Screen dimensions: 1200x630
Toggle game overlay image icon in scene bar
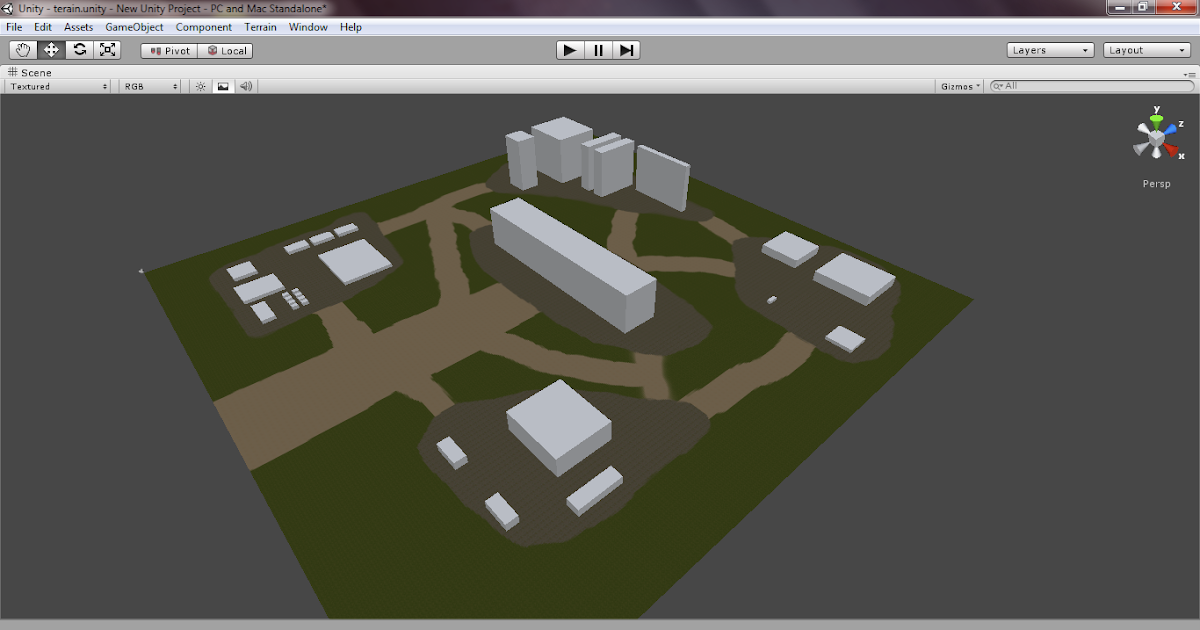223,87
